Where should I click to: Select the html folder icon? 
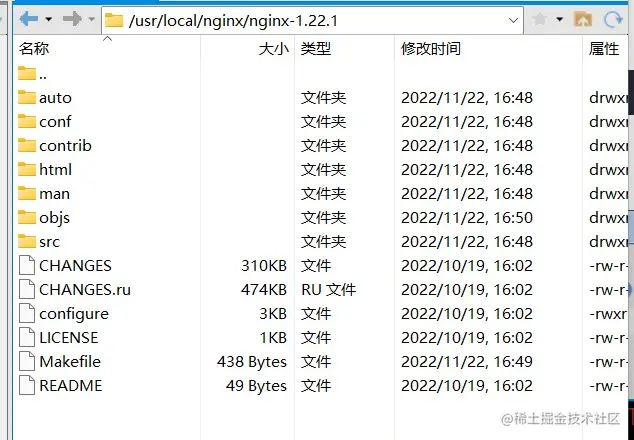pos(27,169)
